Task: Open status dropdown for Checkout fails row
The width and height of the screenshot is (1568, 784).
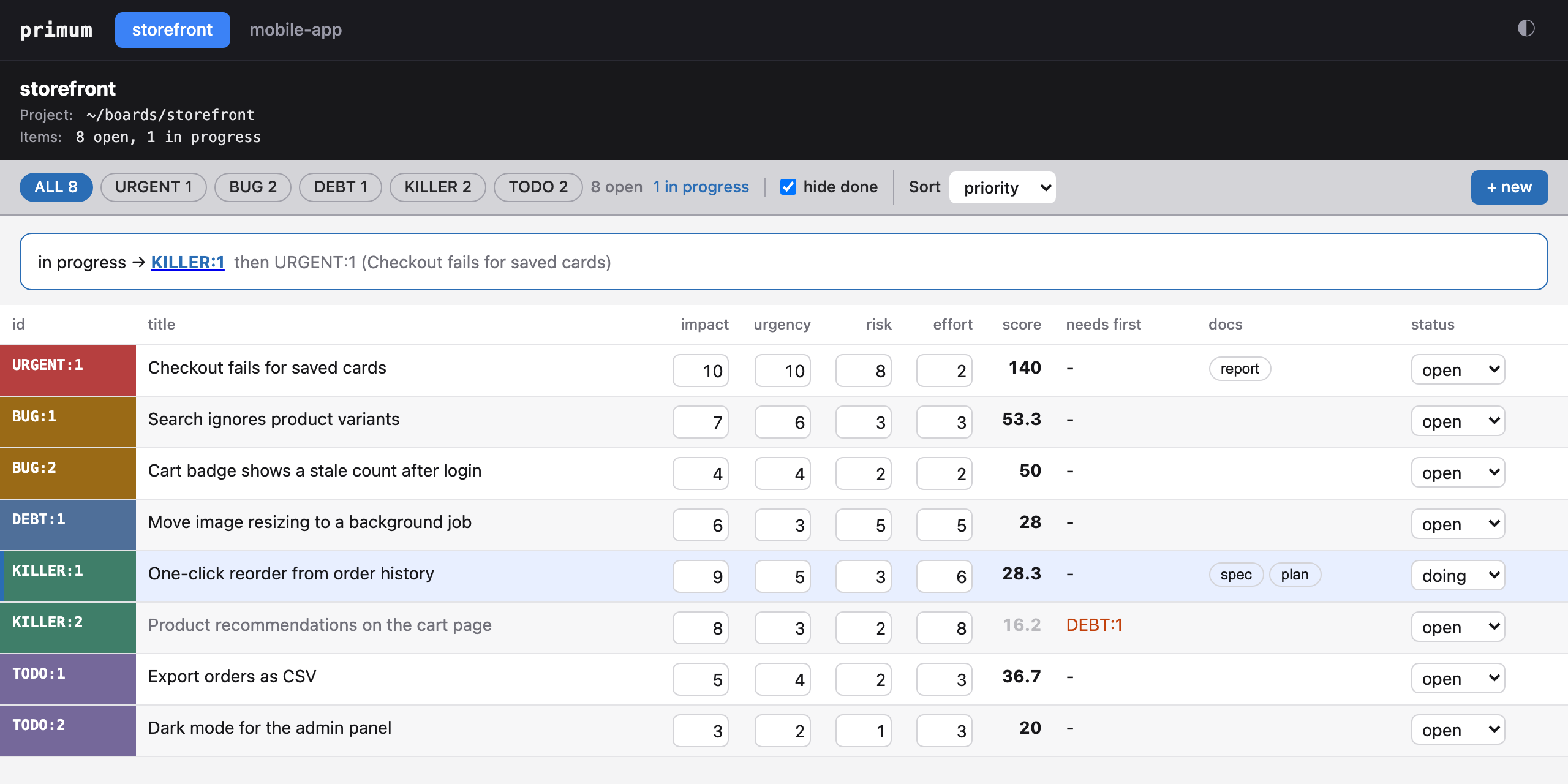Action: [1458, 369]
